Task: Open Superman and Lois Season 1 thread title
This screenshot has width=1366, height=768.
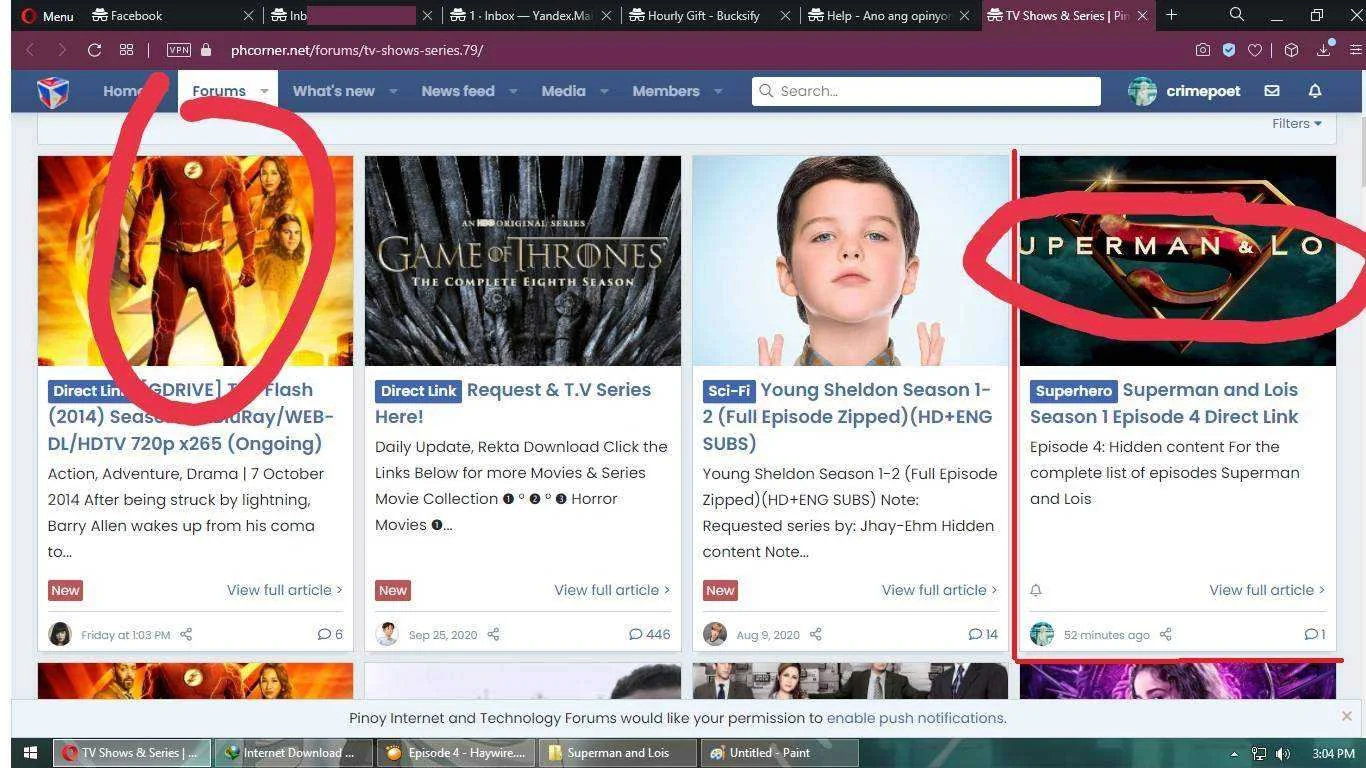Action: (x=1164, y=403)
